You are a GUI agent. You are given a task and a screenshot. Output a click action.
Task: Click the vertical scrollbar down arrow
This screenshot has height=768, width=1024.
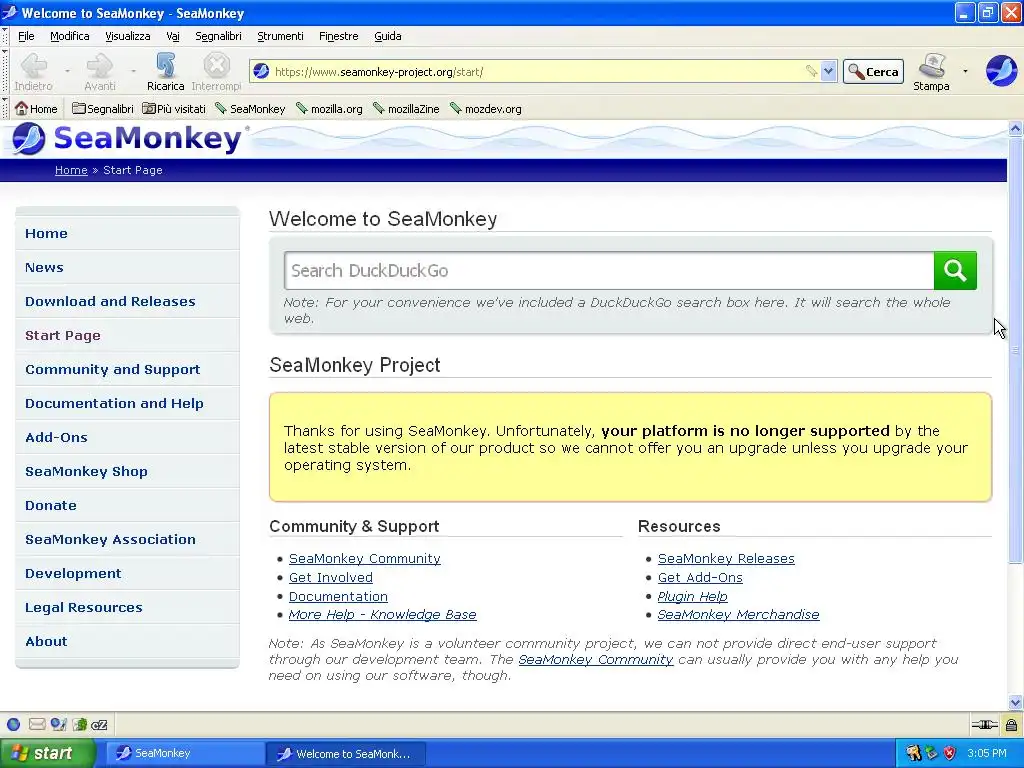[x=1016, y=703]
